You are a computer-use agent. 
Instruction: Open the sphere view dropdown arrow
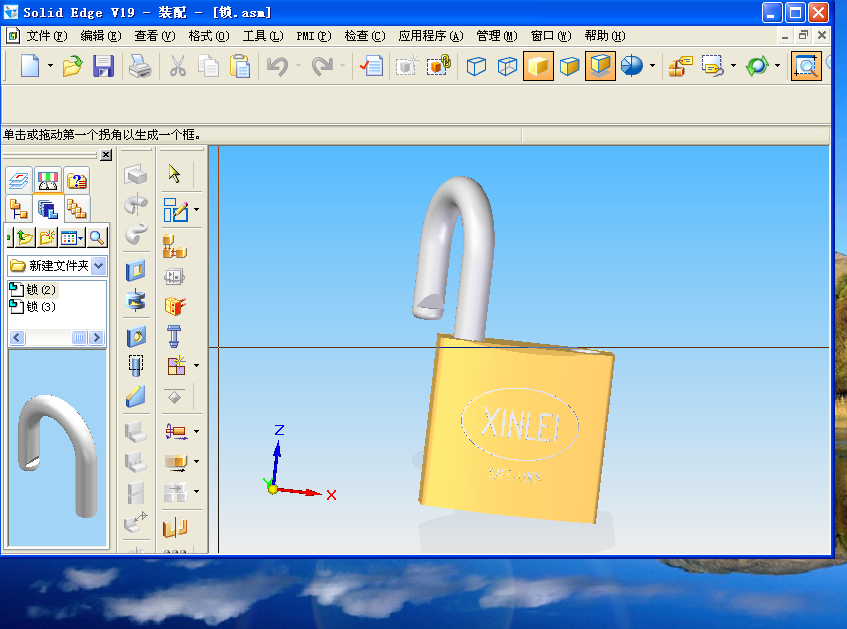coord(652,66)
